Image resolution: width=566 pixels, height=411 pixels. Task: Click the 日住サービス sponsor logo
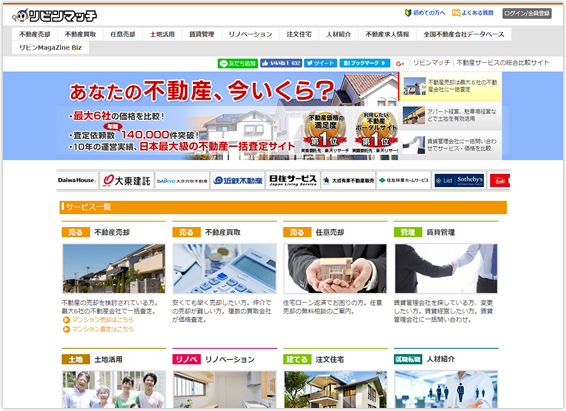293,180
